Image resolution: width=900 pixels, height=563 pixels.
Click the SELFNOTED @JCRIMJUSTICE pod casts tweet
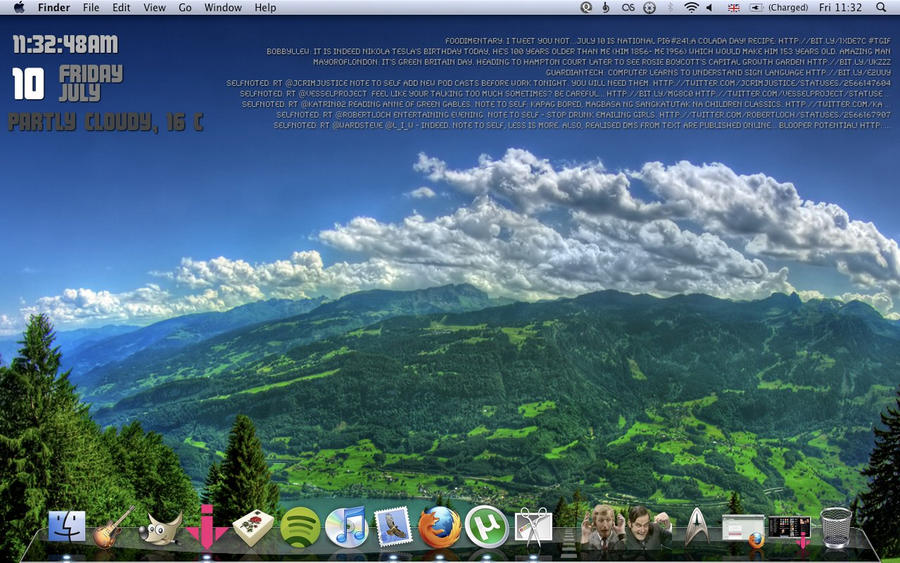tap(558, 83)
